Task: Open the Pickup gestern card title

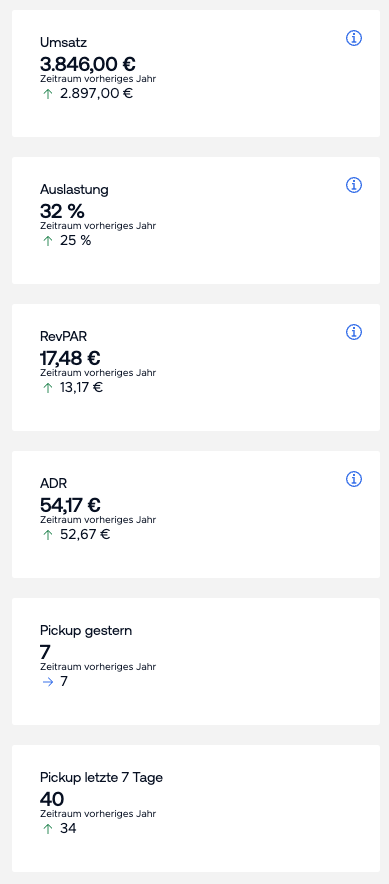Action: coord(86,630)
